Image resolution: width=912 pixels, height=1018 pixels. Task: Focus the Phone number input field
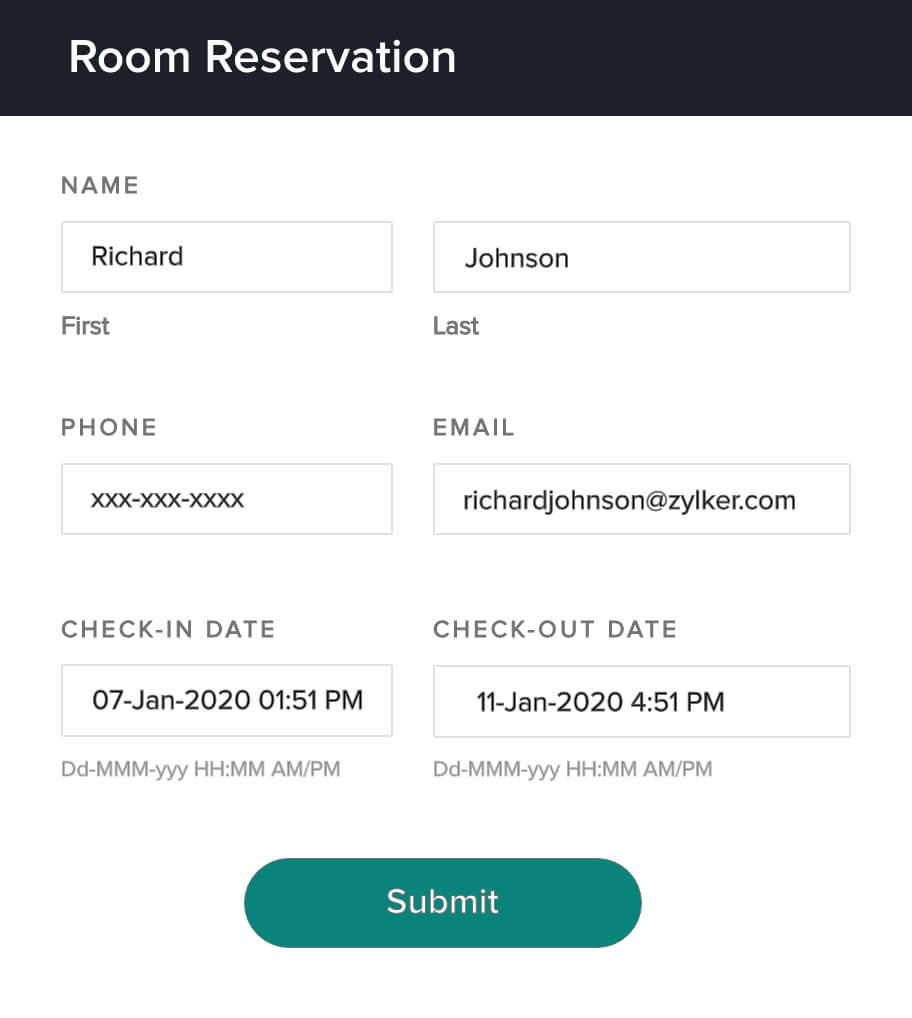point(226,499)
